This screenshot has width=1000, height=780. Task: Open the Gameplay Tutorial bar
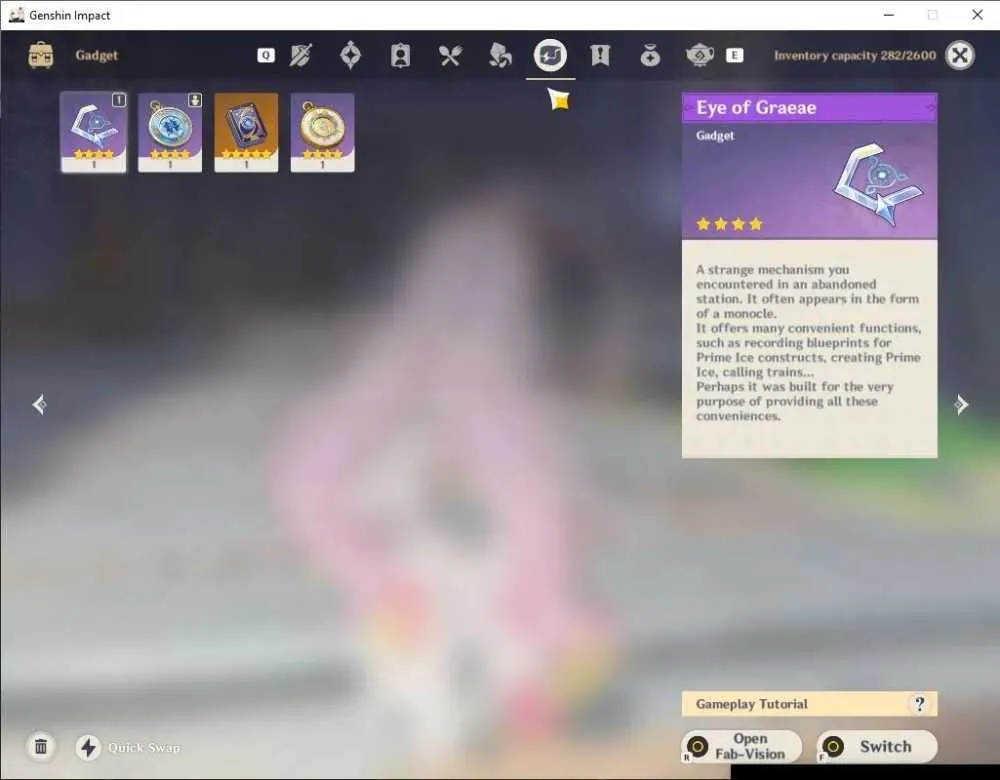(x=809, y=704)
